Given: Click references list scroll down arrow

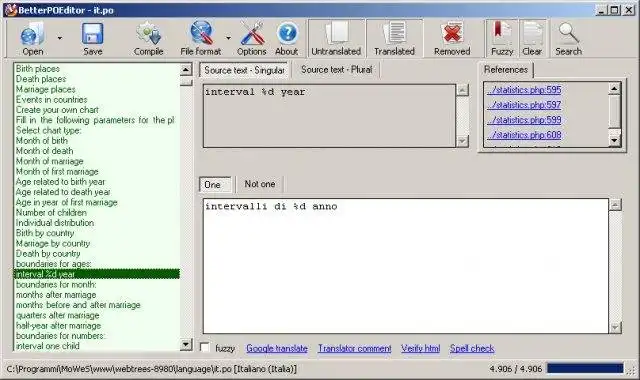Looking at the screenshot, I should pos(614,141).
